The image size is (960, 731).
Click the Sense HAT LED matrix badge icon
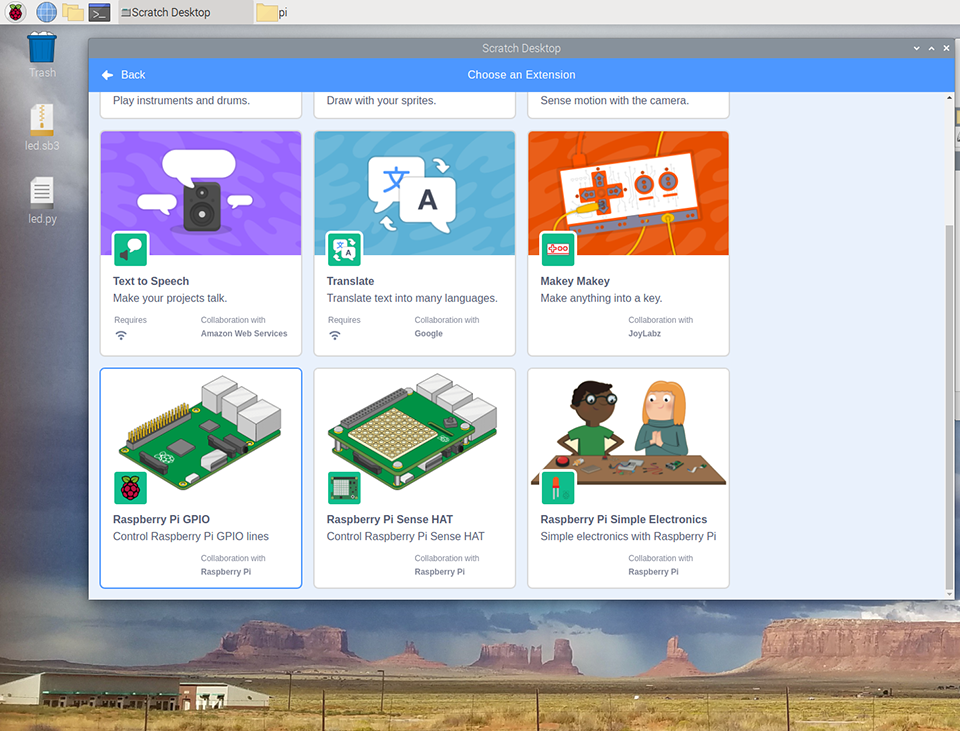(344, 488)
